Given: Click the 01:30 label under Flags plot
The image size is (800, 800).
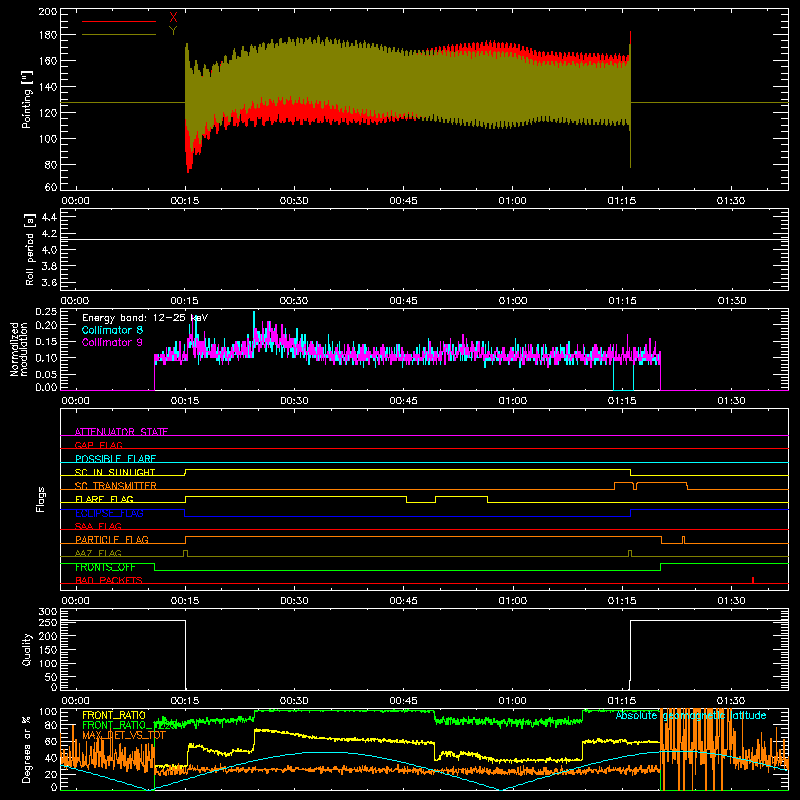Looking at the screenshot, I should 731,601.
